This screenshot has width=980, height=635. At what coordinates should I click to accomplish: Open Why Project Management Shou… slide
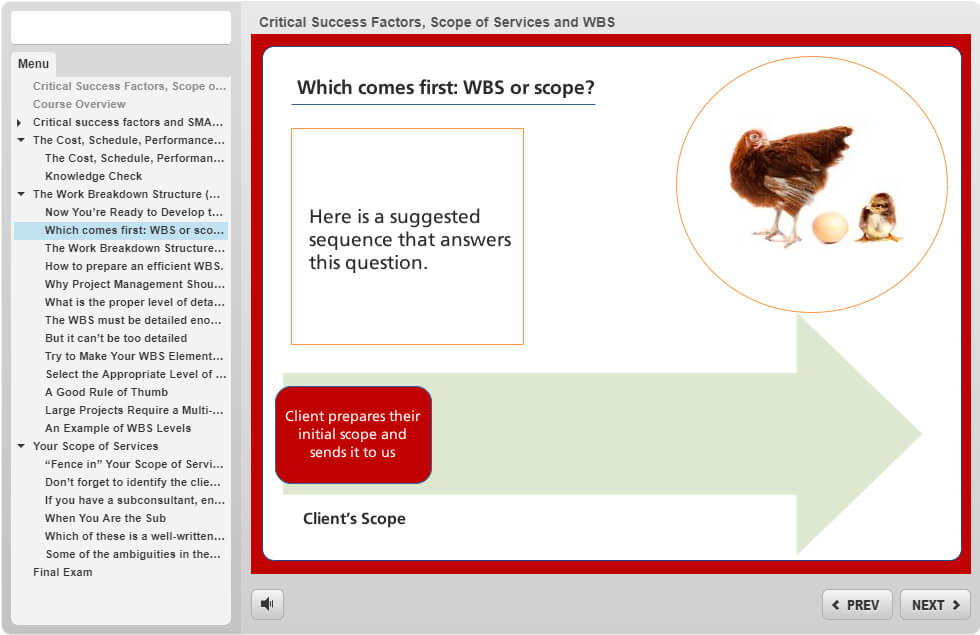pos(135,284)
